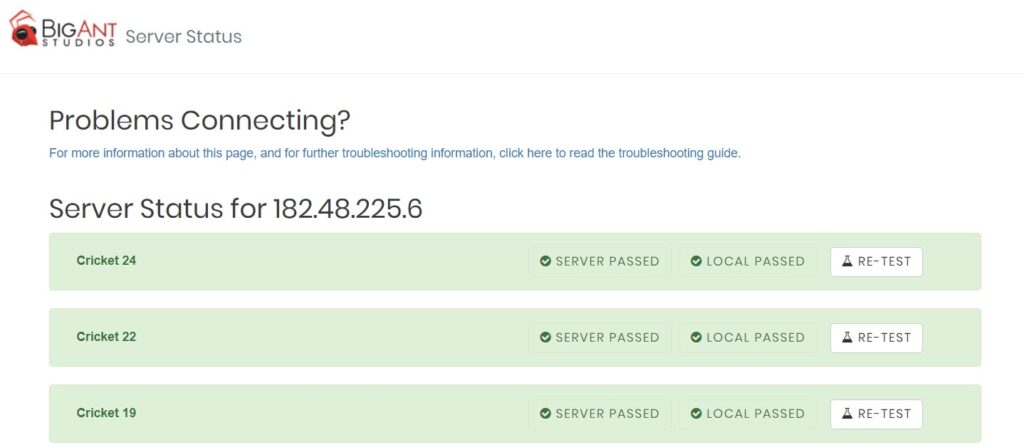Click Cricket 24 server passed checkmark icon
Image resolution: width=1024 pixels, height=445 pixels.
545,261
